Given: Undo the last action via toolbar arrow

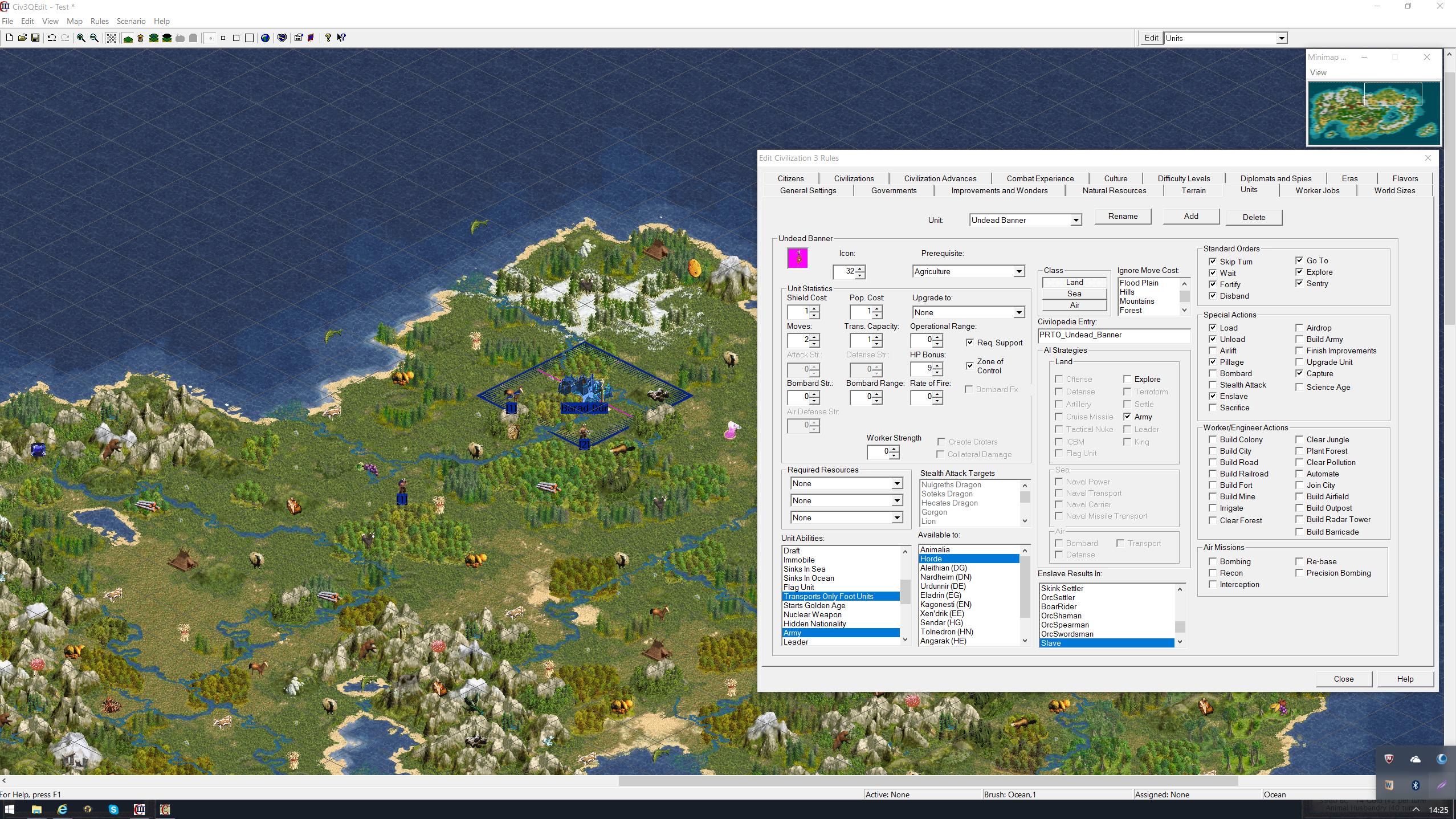Looking at the screenshot, I should coord(52,38).
